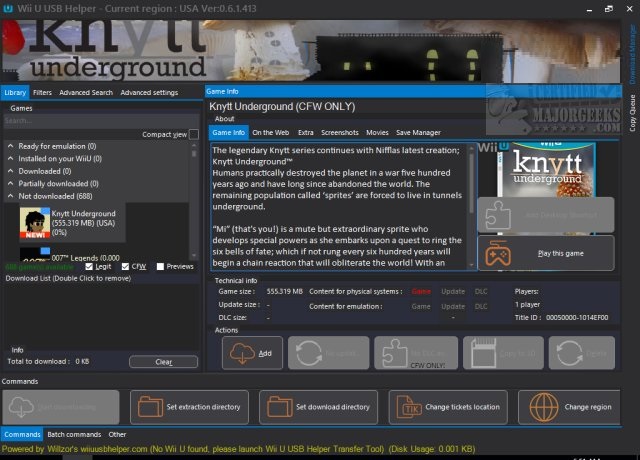The image size is (640, 460).
Task: Switch to the Advanced Search tab
Action: (85, 92)
